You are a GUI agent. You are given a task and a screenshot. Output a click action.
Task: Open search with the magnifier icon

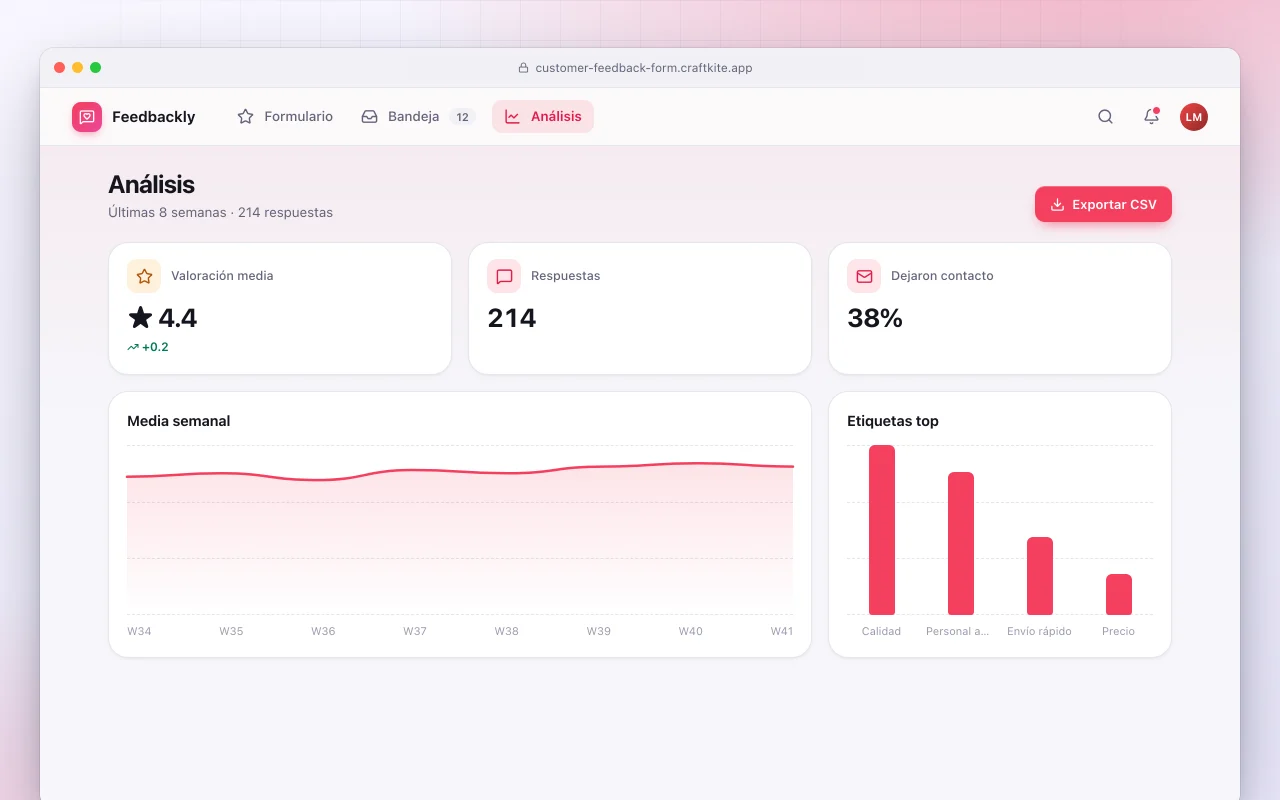tap(1105, 117)
